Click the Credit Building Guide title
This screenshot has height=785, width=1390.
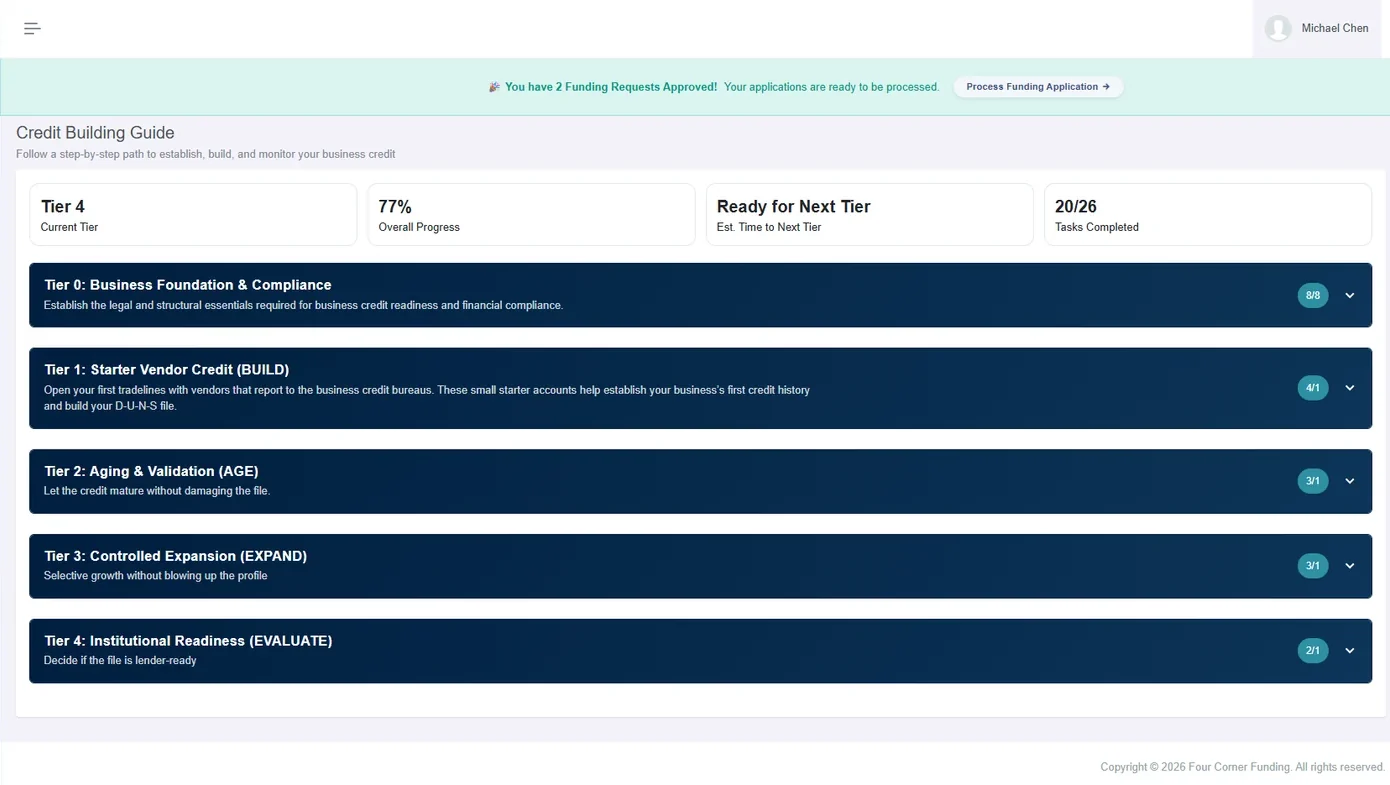(x=95, y=133)
